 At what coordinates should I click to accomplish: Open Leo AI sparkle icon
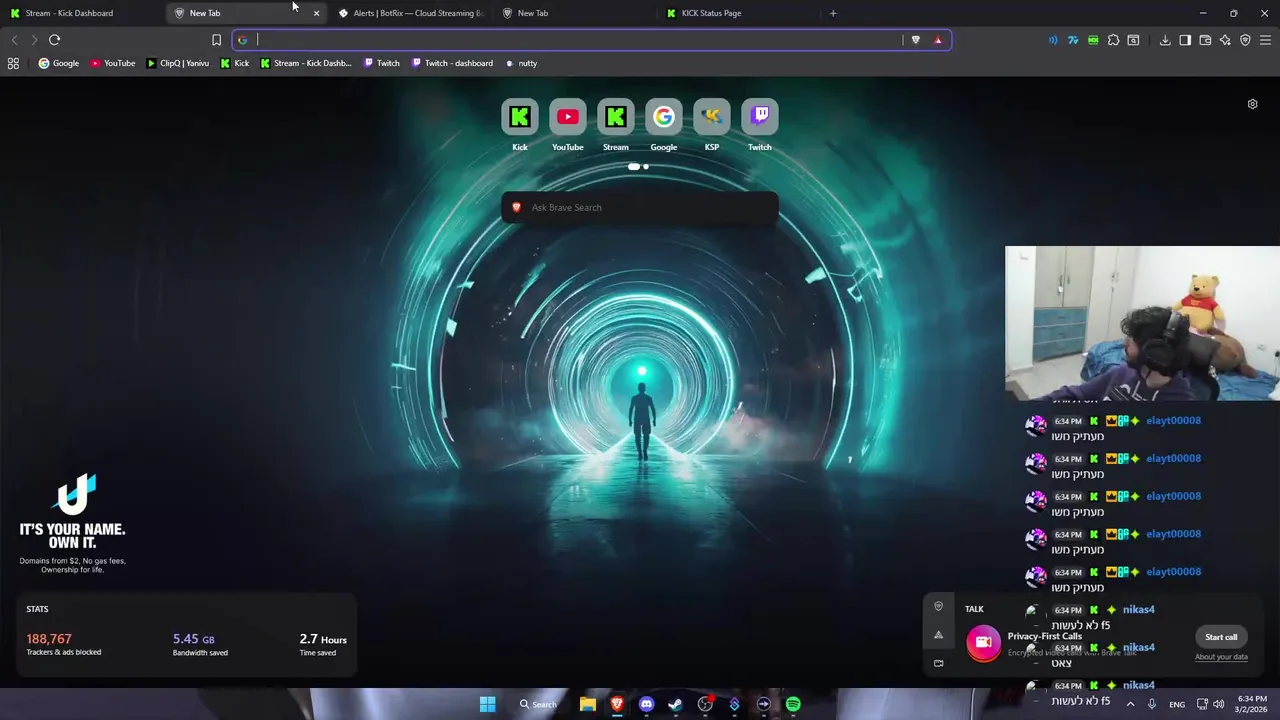1225,40
